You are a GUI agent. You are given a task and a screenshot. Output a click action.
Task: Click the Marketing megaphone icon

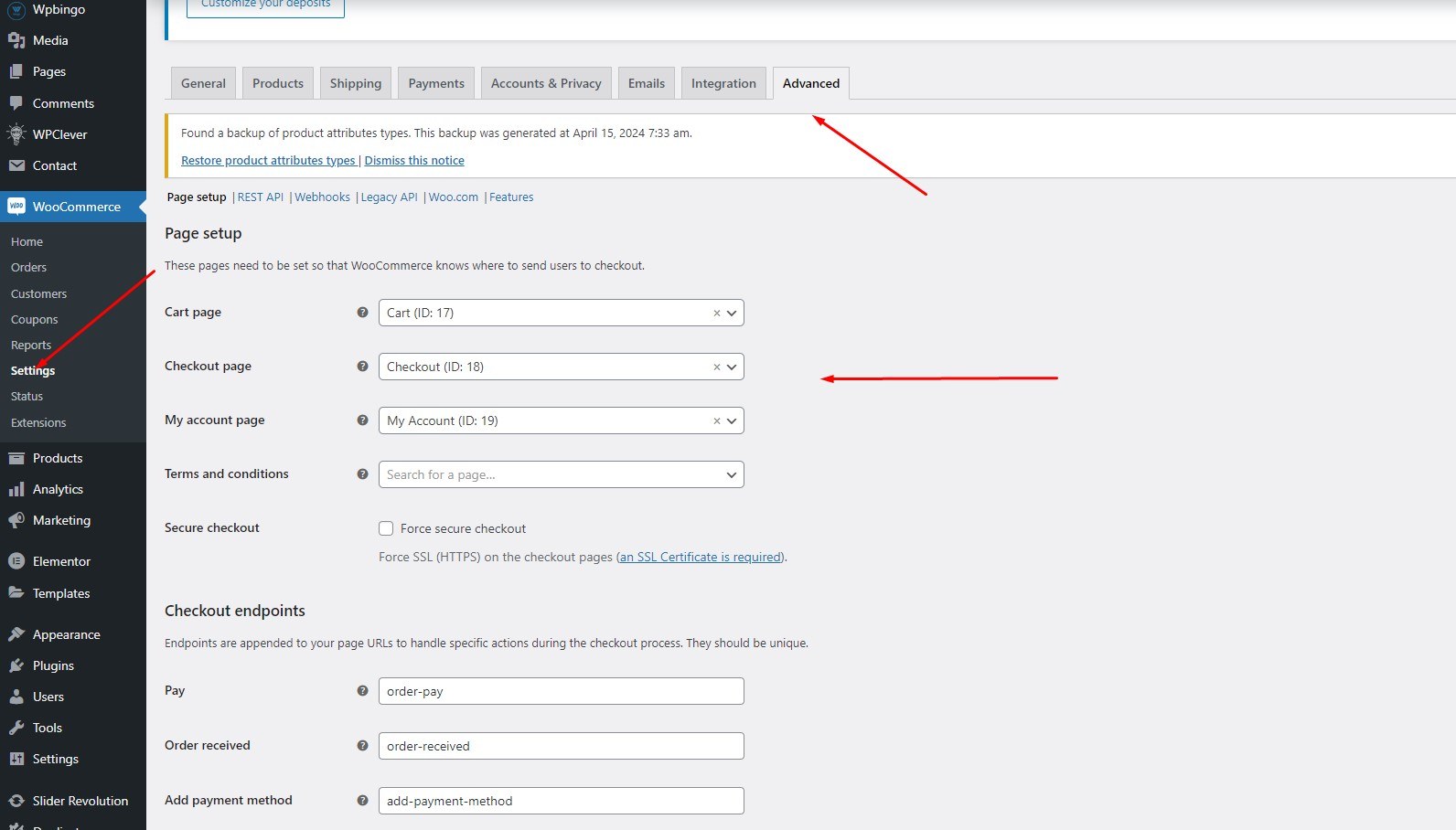[x=16, y=520]
